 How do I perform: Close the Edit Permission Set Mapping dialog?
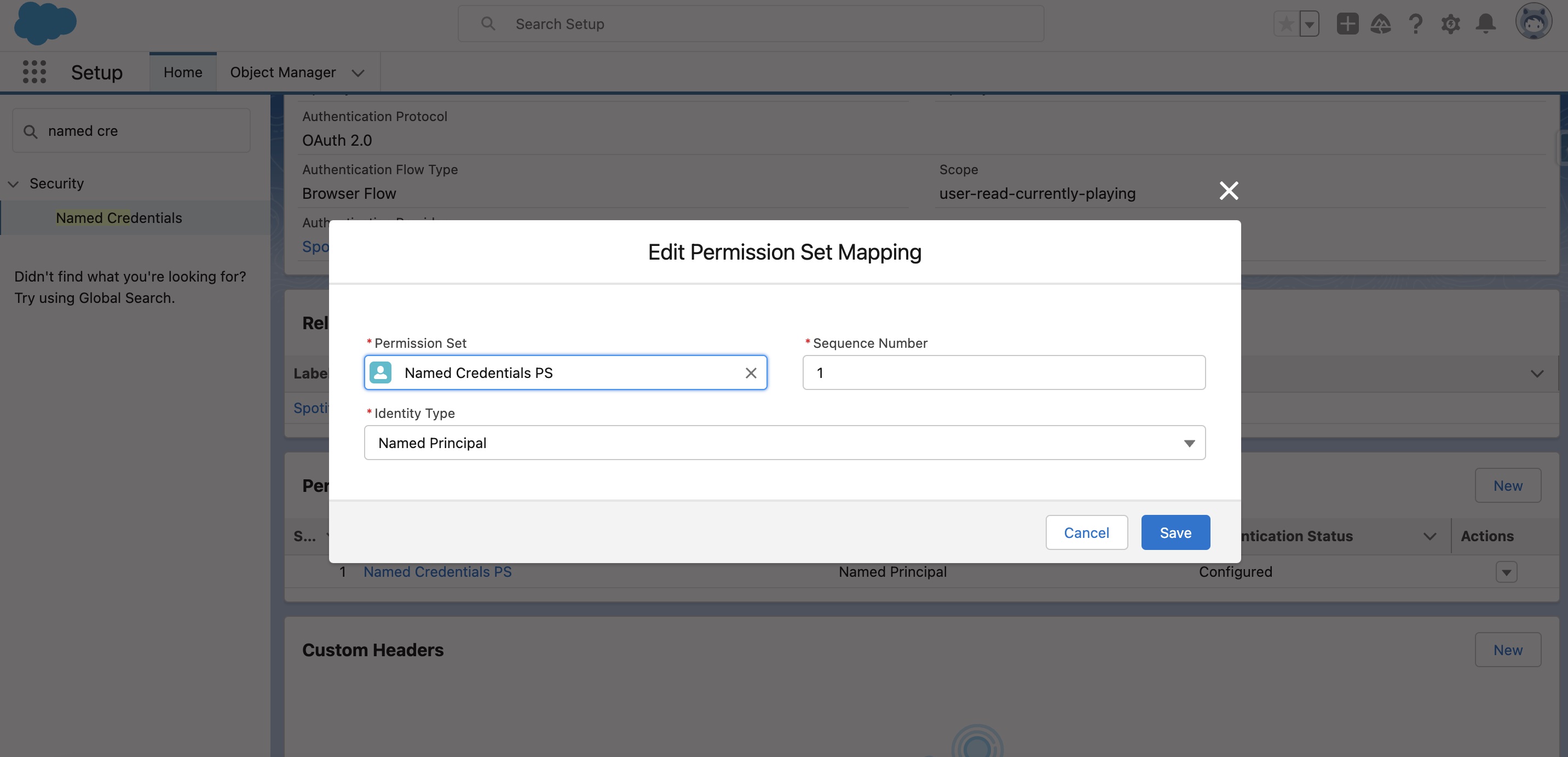tap(1229, 191)
